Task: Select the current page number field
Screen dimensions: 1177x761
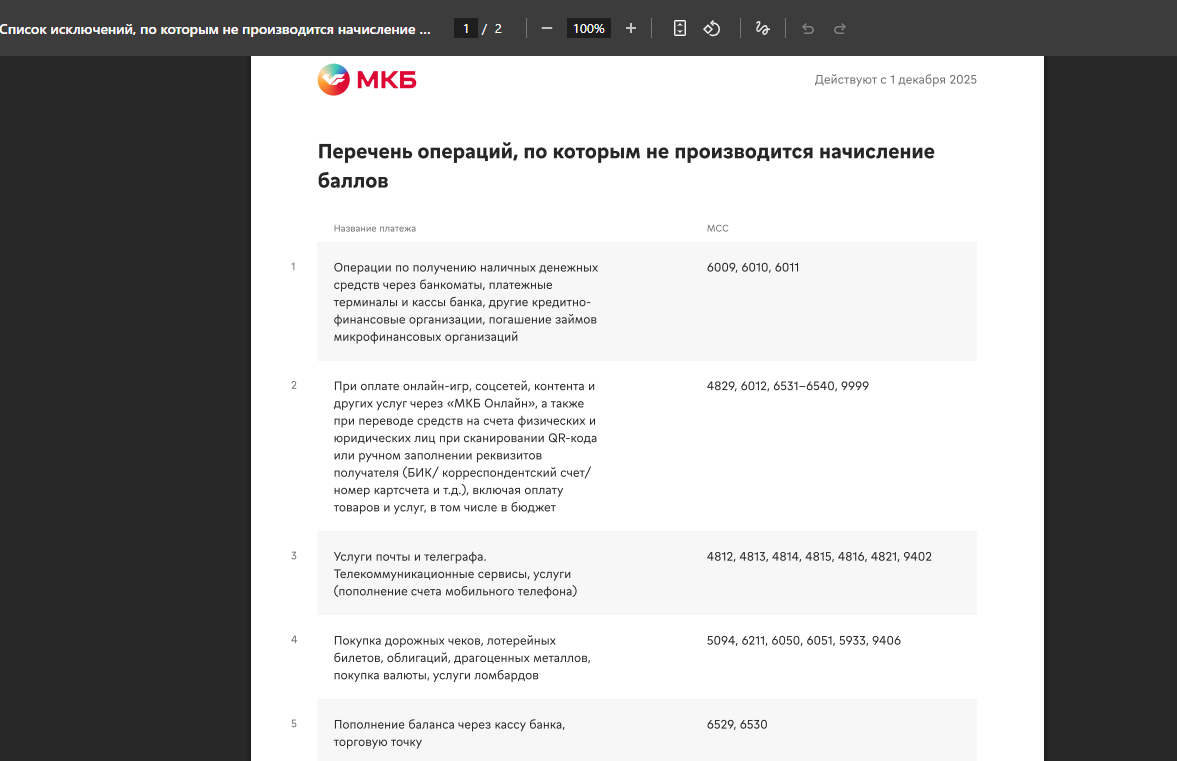Action: 465,29
